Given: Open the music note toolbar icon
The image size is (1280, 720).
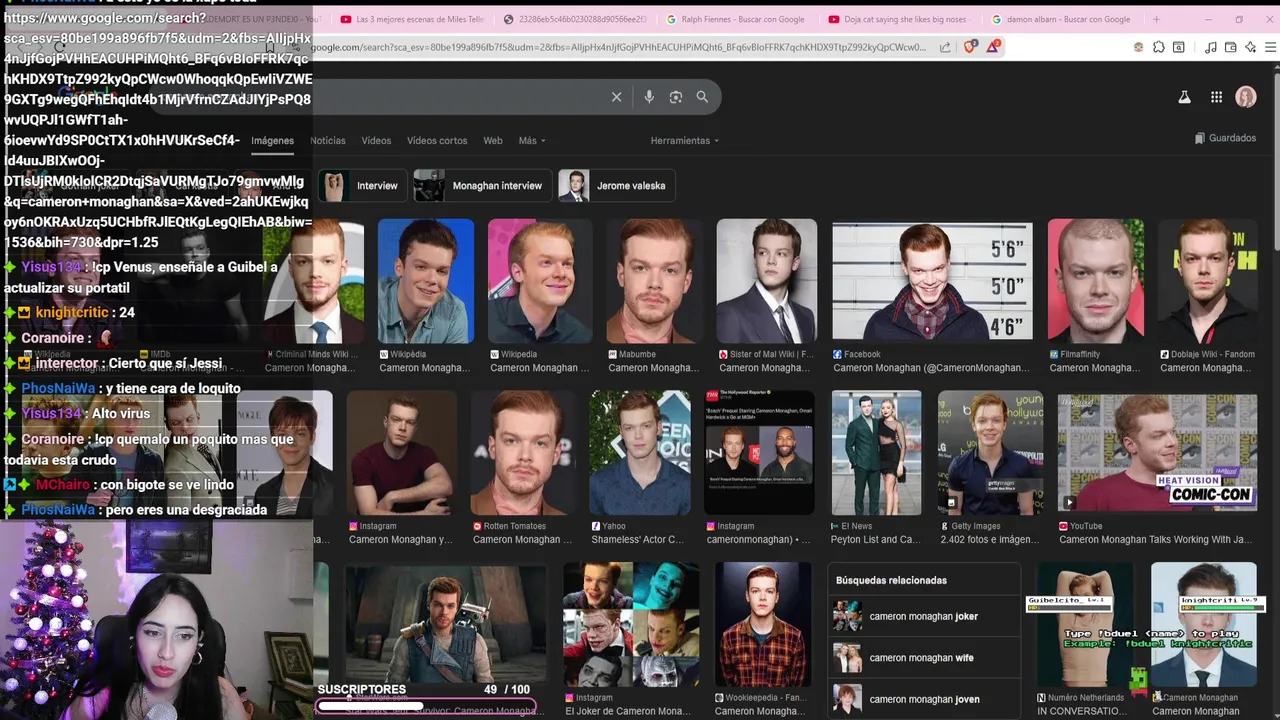Looking at the screenshot, I should (1211, 47).
